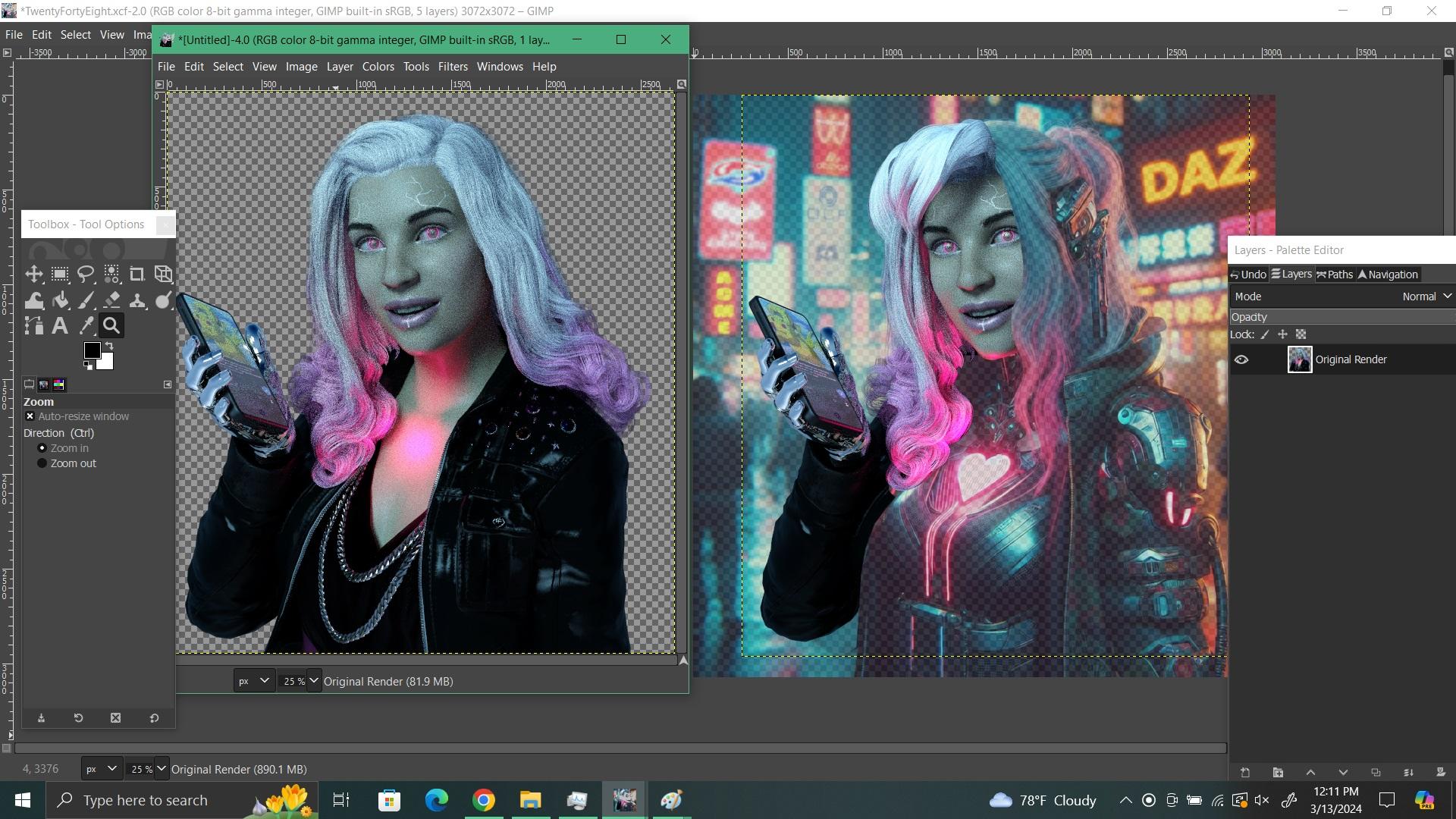This screenshot has height=819, width=1456.
Task: Click the Original Render layer thumbnail
Action: click(x=1299, y=360)
